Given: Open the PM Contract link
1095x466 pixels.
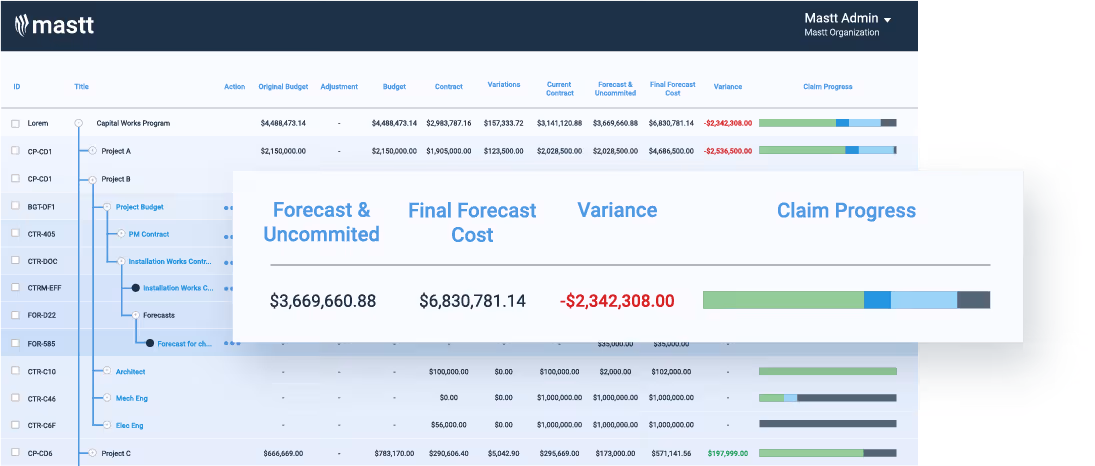Looking at the screenshot, I should point(149,234).
